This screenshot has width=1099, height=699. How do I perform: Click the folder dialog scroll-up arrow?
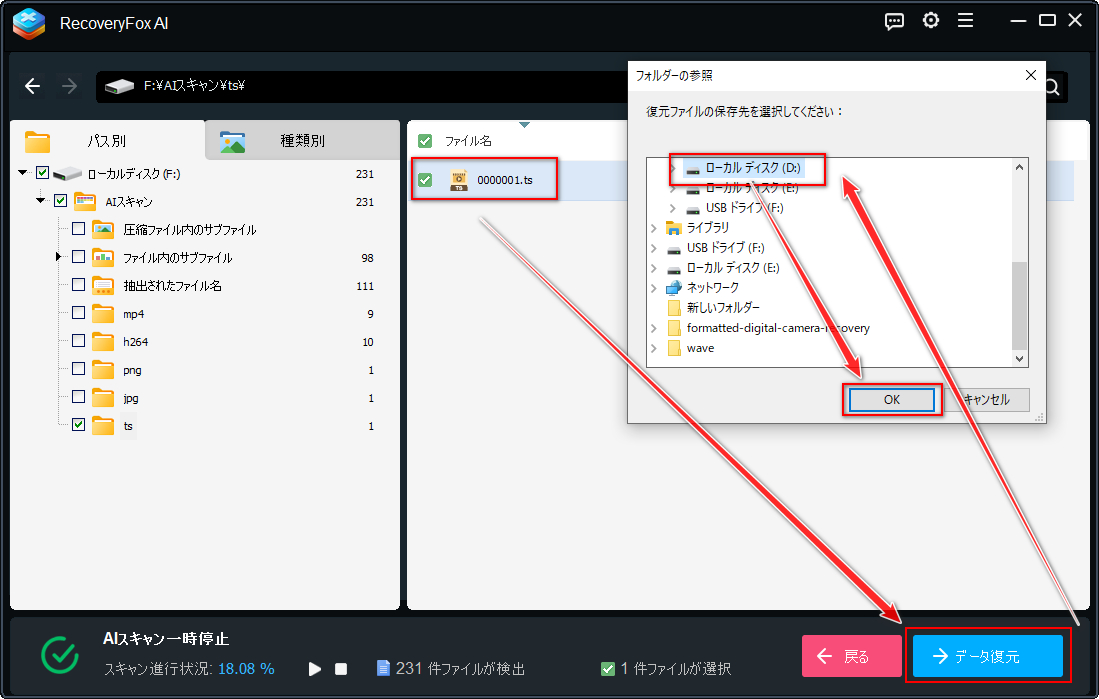pyautogui.click(x=1020, y=167)
